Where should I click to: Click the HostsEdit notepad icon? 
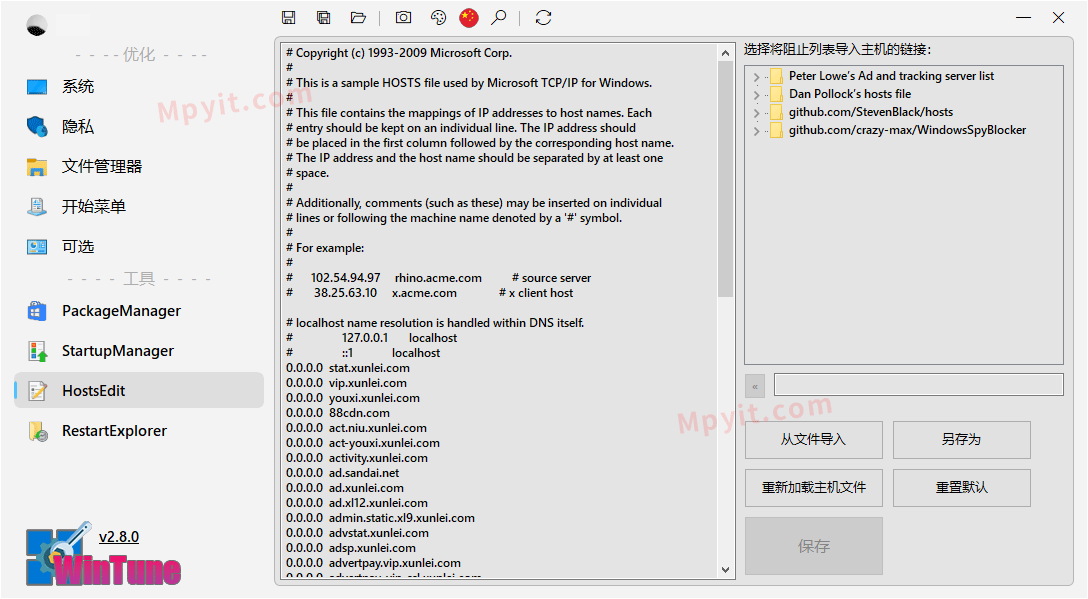(37, 391)
